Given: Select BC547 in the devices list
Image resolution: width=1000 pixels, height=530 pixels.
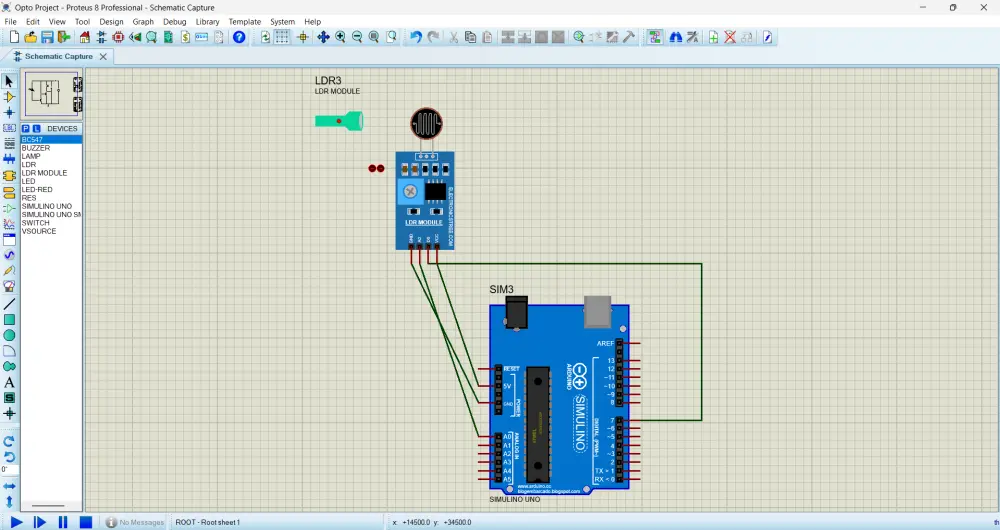Looking at the screenshot, I should (51, 139).
